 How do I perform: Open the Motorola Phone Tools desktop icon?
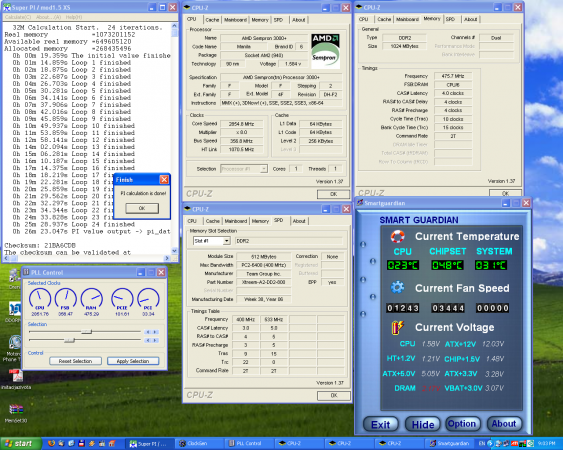click(x=15, y=342)
